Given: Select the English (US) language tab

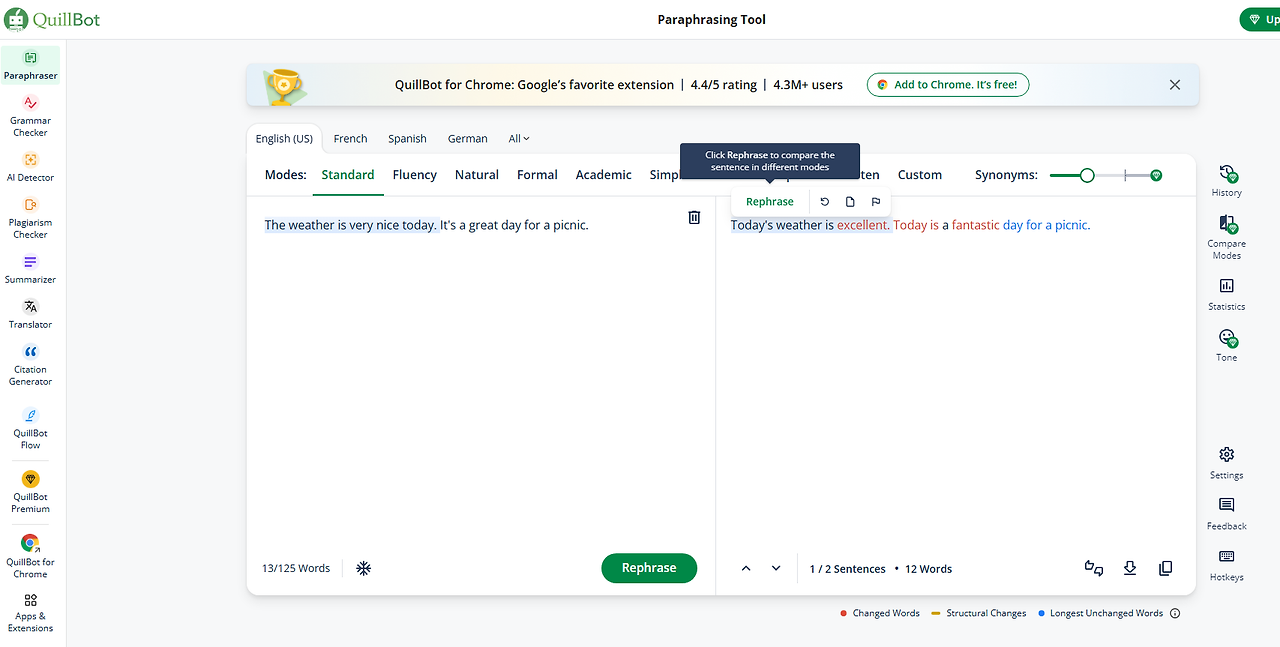Looking at the screenshot, I should 284,139.
